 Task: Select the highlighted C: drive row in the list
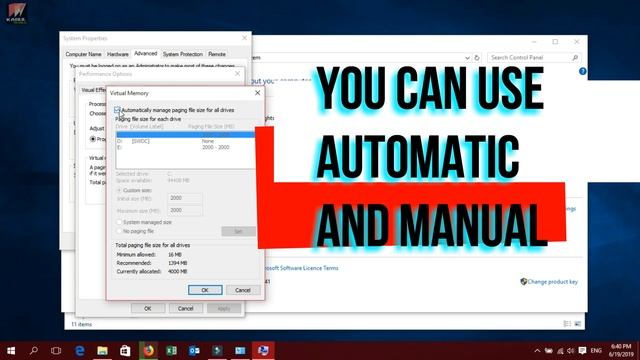tap(185, 135)
